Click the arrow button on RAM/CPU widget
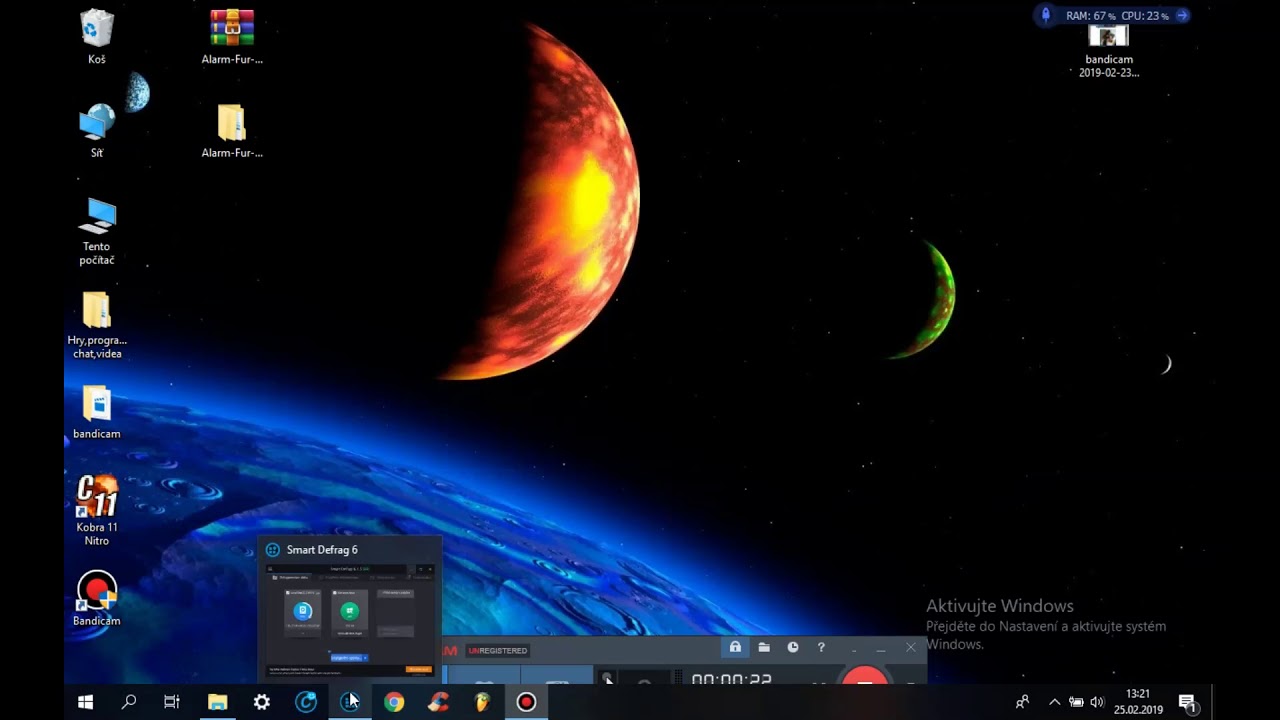This screenshot has height=720, width=1280. click(1182, 15)
